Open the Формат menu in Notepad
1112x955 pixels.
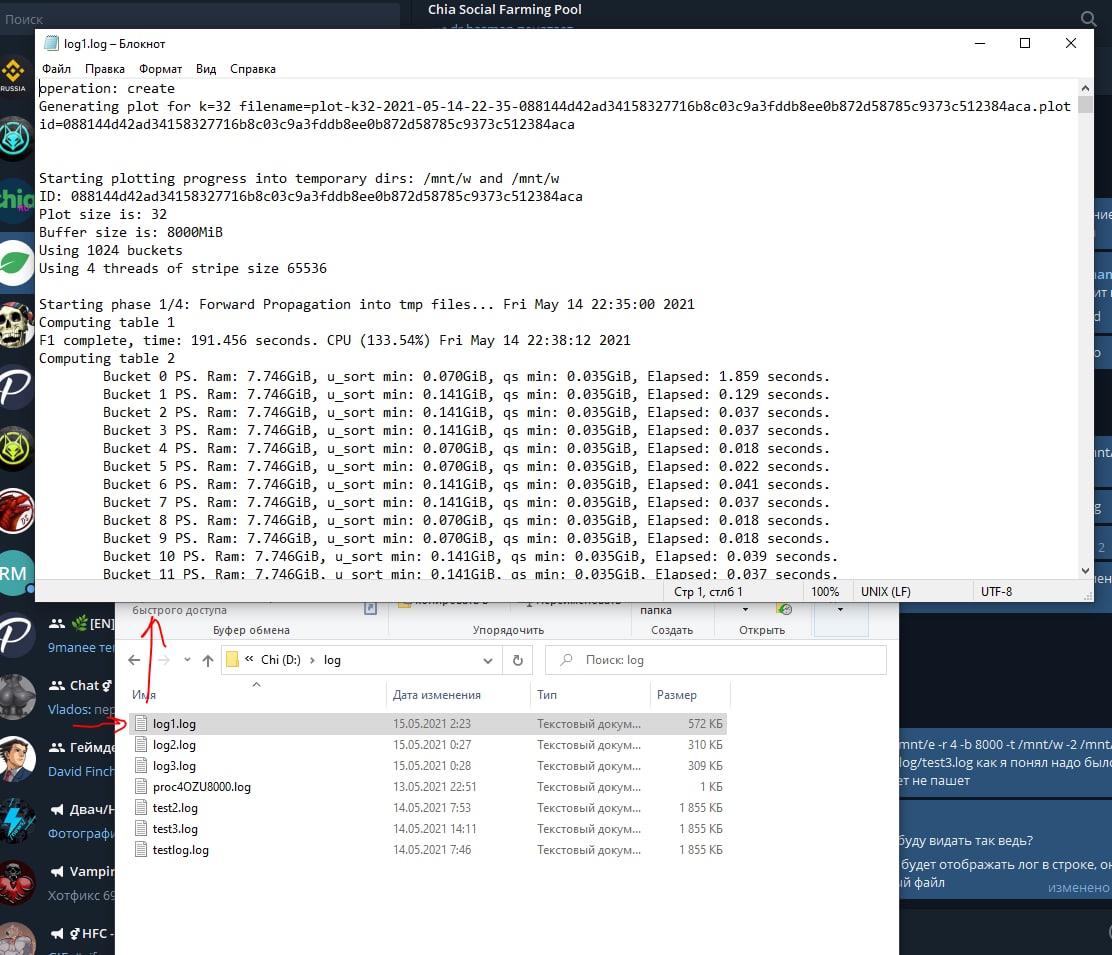click(160, 69)
